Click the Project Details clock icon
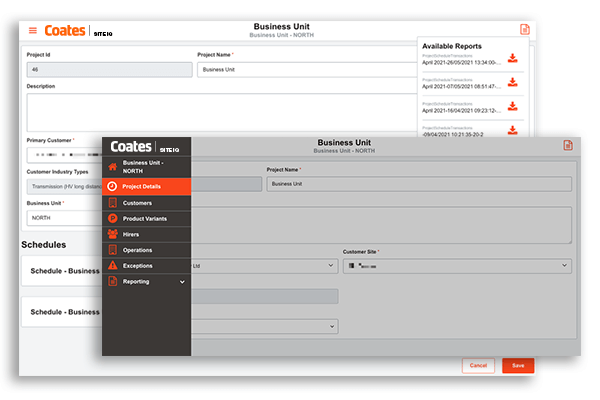This screenshot has width=600, height=400. coord(112,186)
